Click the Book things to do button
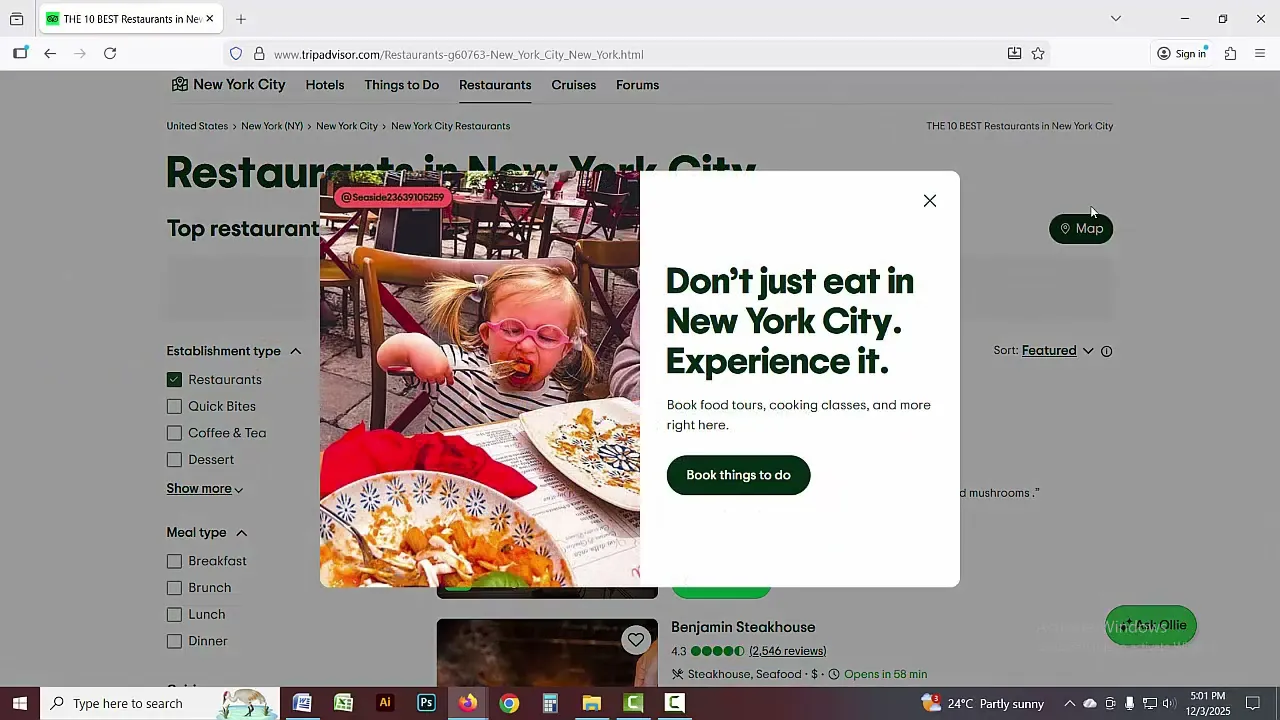1280x720 pixels. pos(738,475)
